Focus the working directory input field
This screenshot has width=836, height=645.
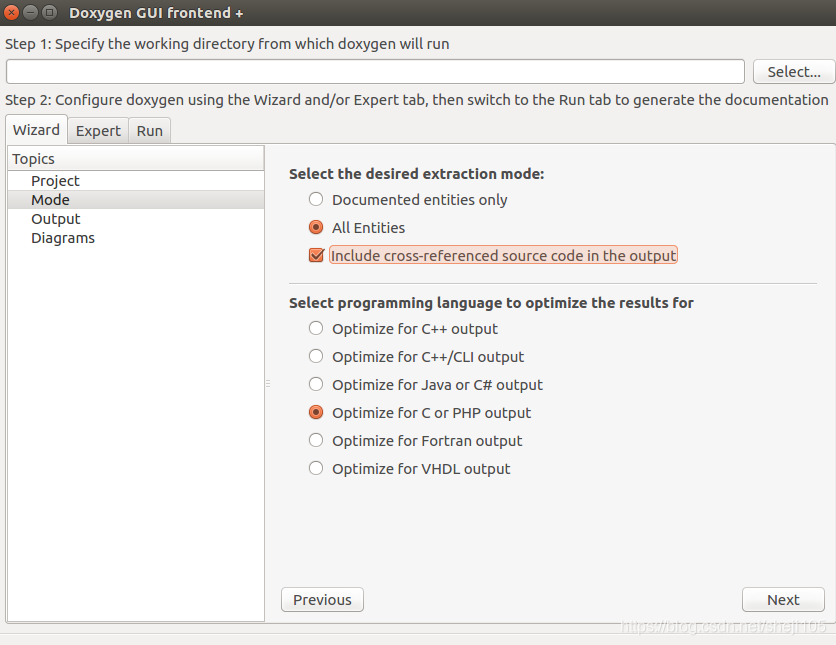point(375,71)
